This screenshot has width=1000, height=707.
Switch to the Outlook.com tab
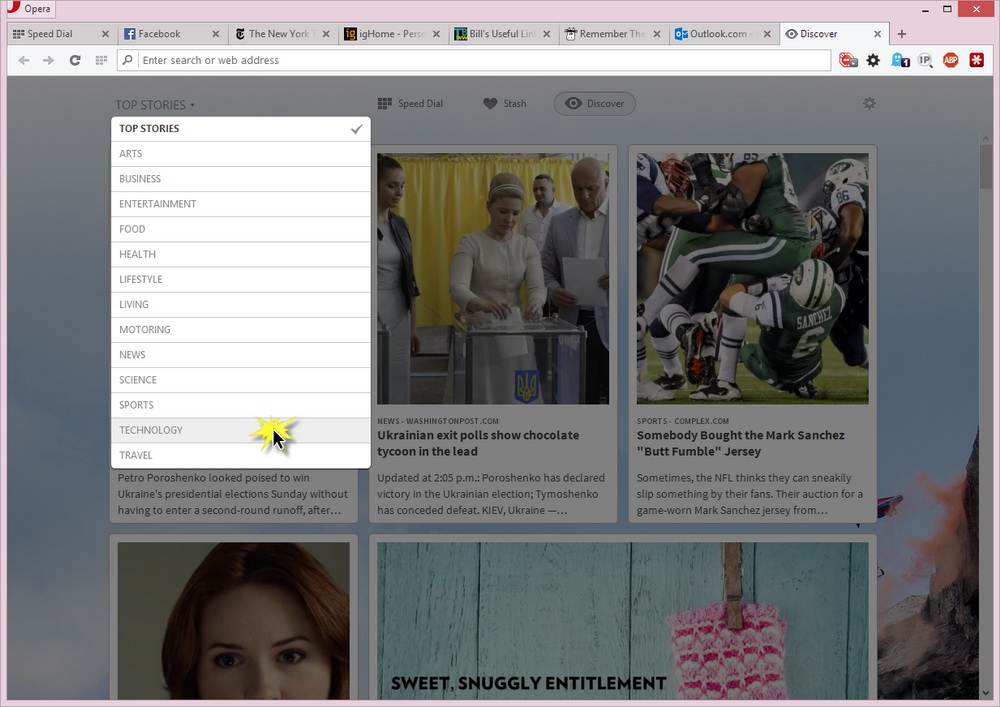pyautogui.click(x=724, y=34)
